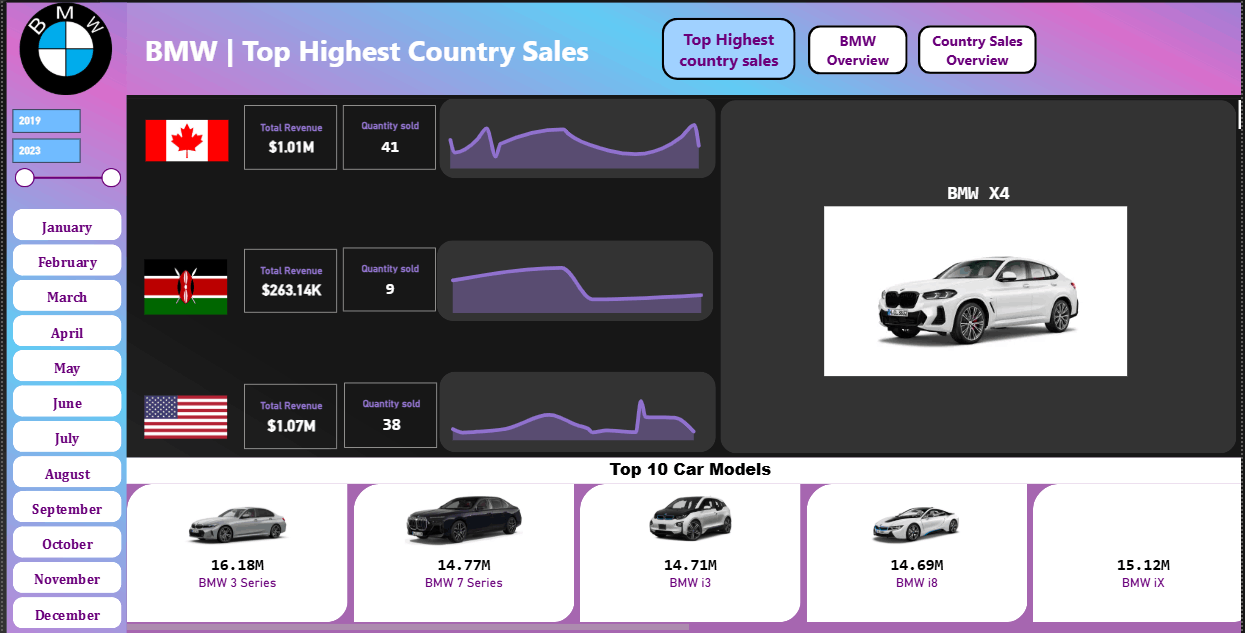Click the BMW X4 car image
The image size is (1245, 633).
[x=975, y=291]
